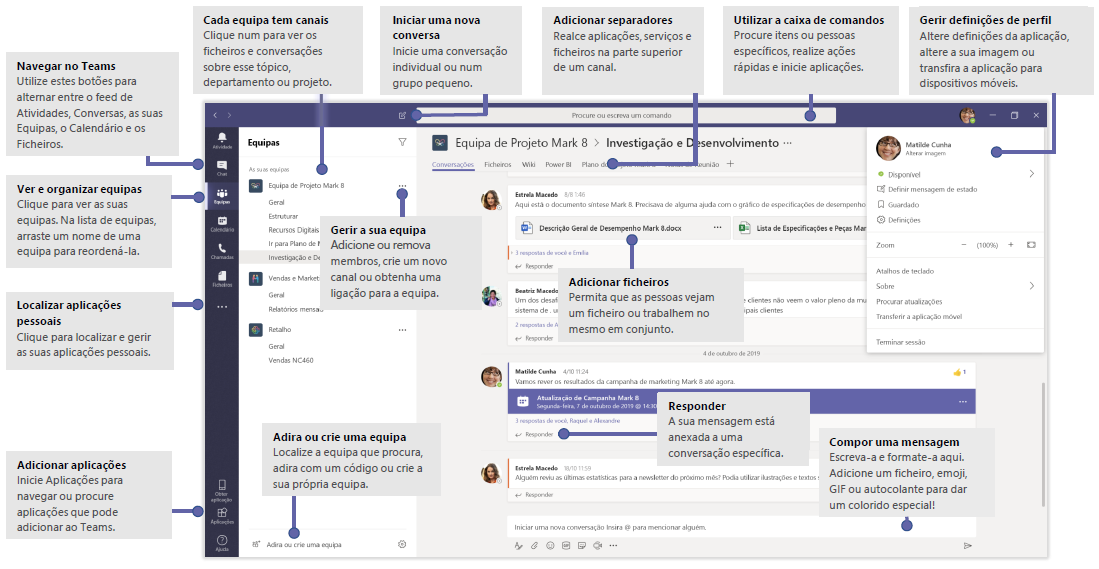The width and height of the screenshot is (1099, 569).
Task: Select Estruturar channel
Action: 283,217
